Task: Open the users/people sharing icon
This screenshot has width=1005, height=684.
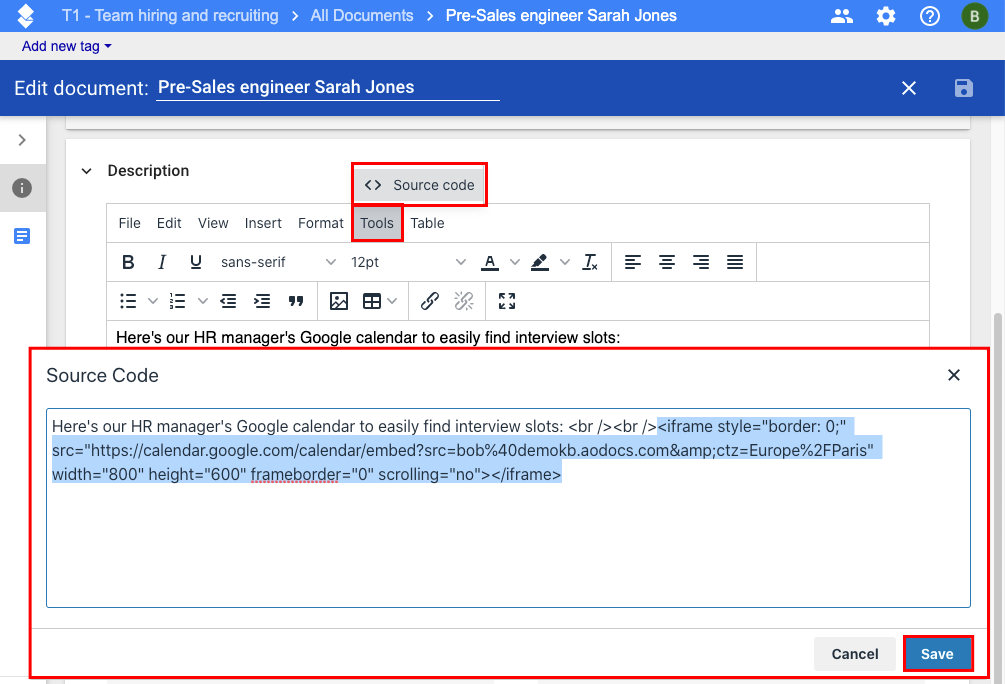Action: click(842, 16)
